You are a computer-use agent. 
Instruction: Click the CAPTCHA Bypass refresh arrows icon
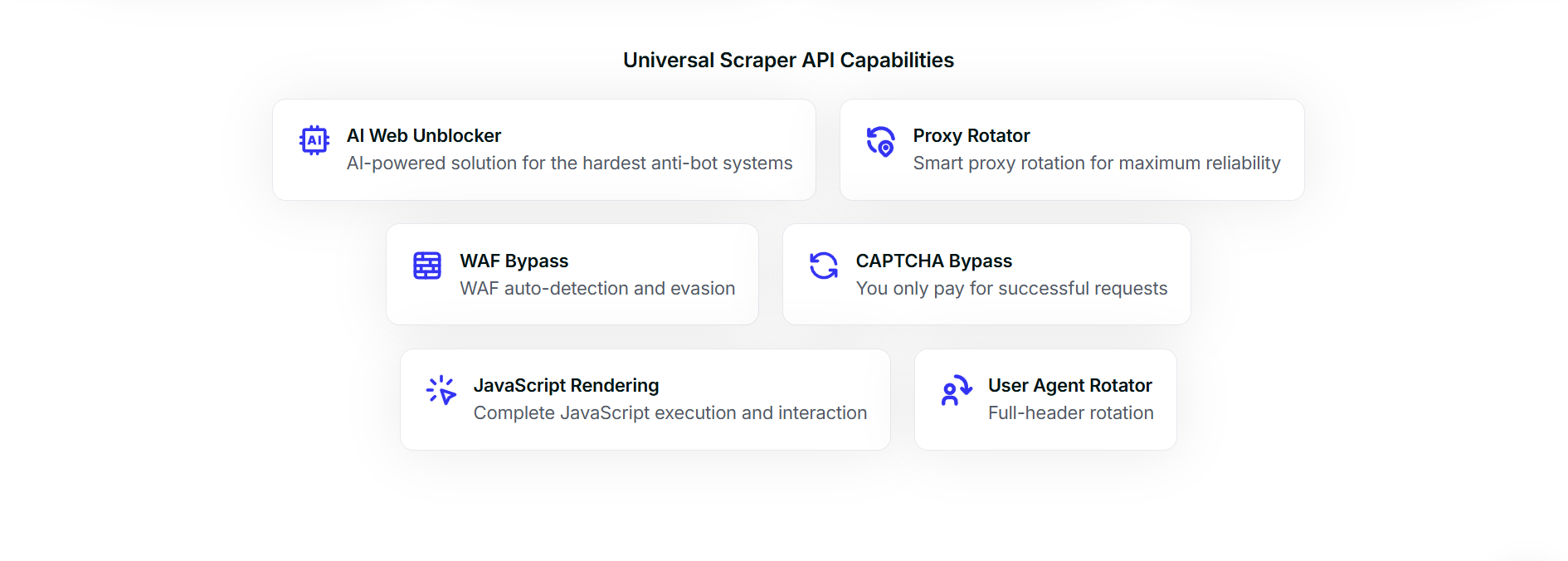pyautogui.click(x=824, y=266)
